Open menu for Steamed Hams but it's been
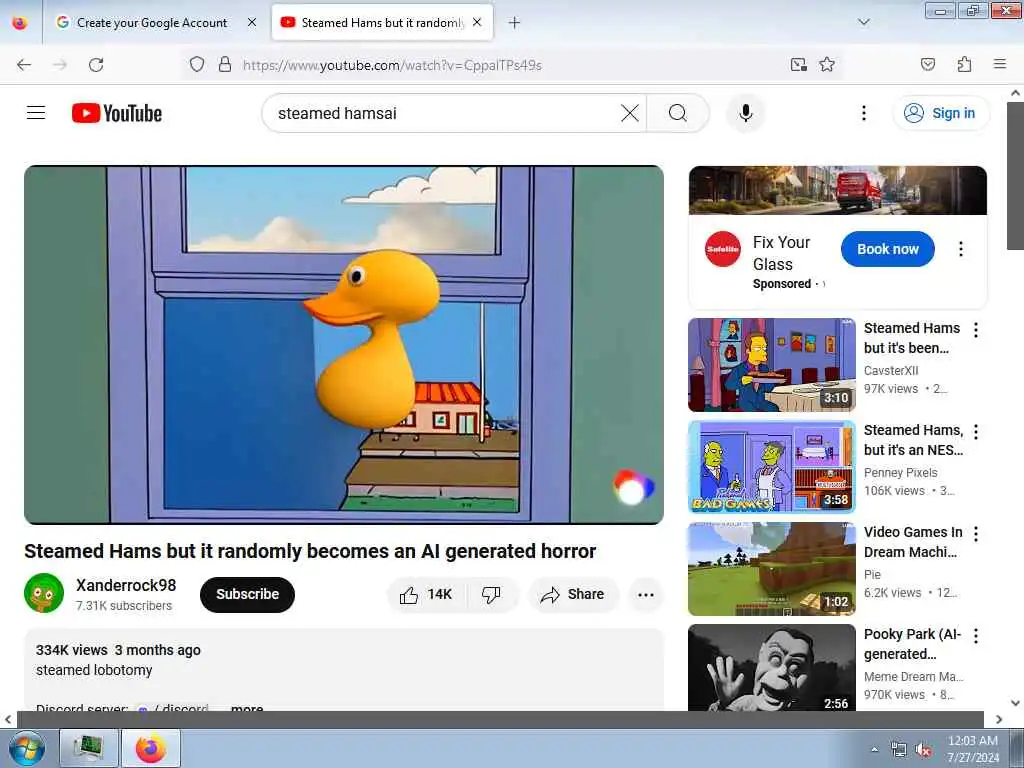Image resolution: width=1024 pixels, height=768 pixels. coord(976,330)
